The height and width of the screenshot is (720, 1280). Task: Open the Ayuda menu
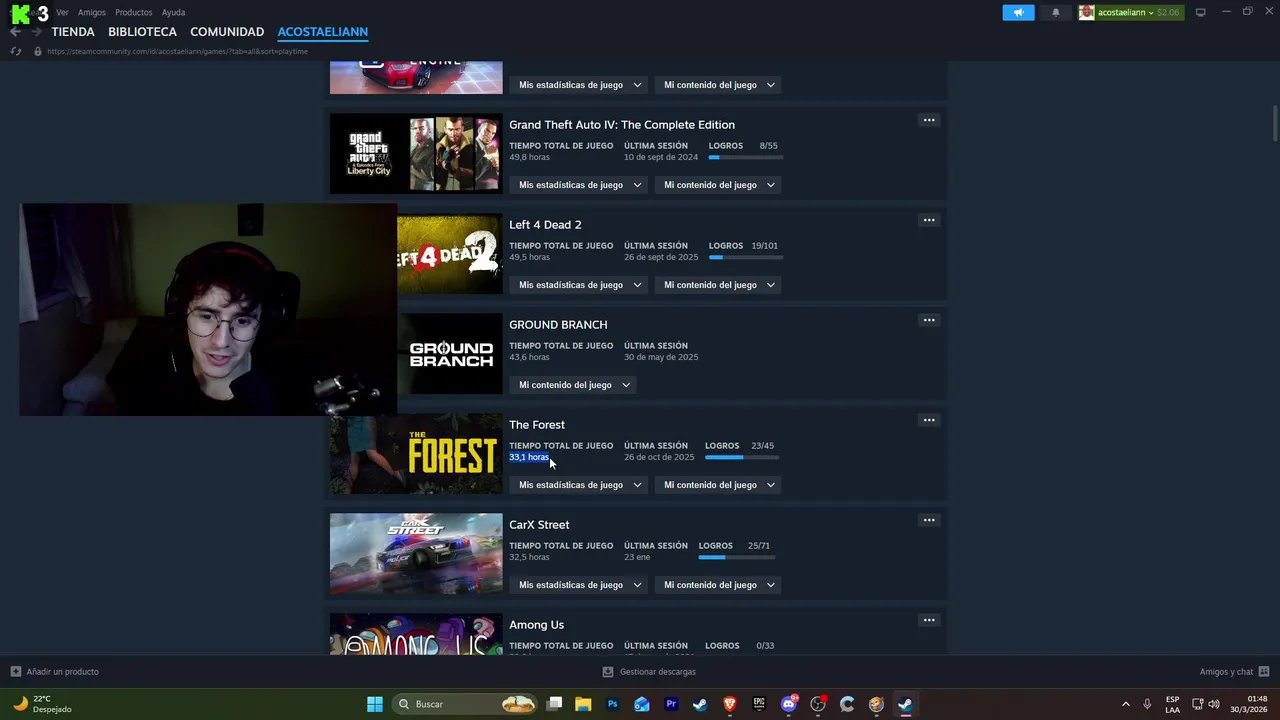[173, 12]
